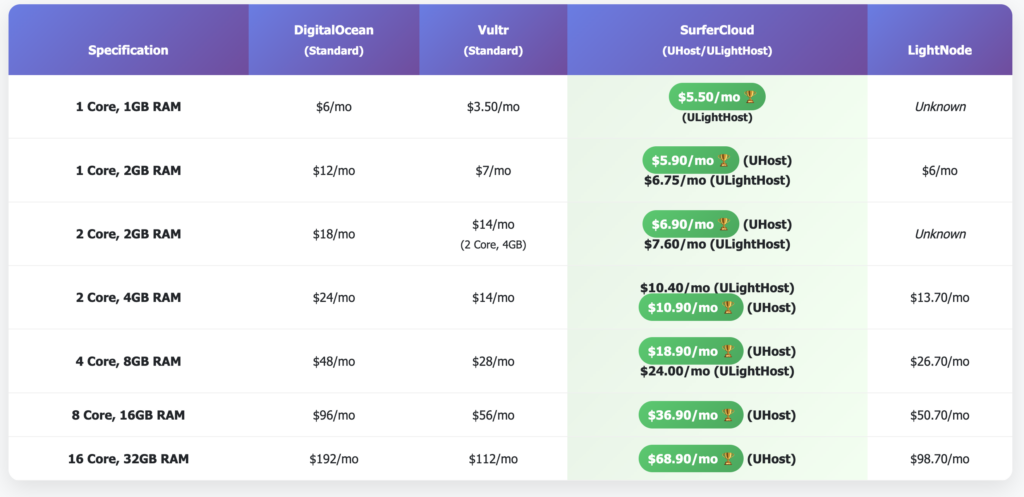Click the $24.00/mo (ULightHost) price text
This screenshot has height=497, width=1024.
coord(716,371)
